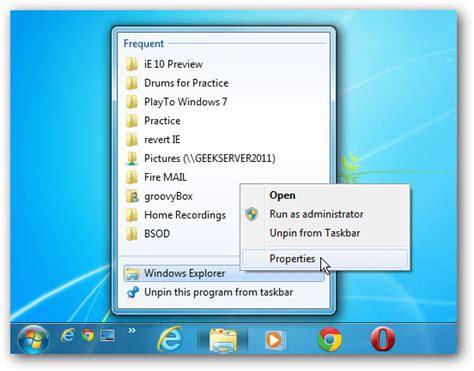Viewport: 474px width, 371px height.
Task: Click the pushpin icon for unpinning program
Action: point(133,292)
